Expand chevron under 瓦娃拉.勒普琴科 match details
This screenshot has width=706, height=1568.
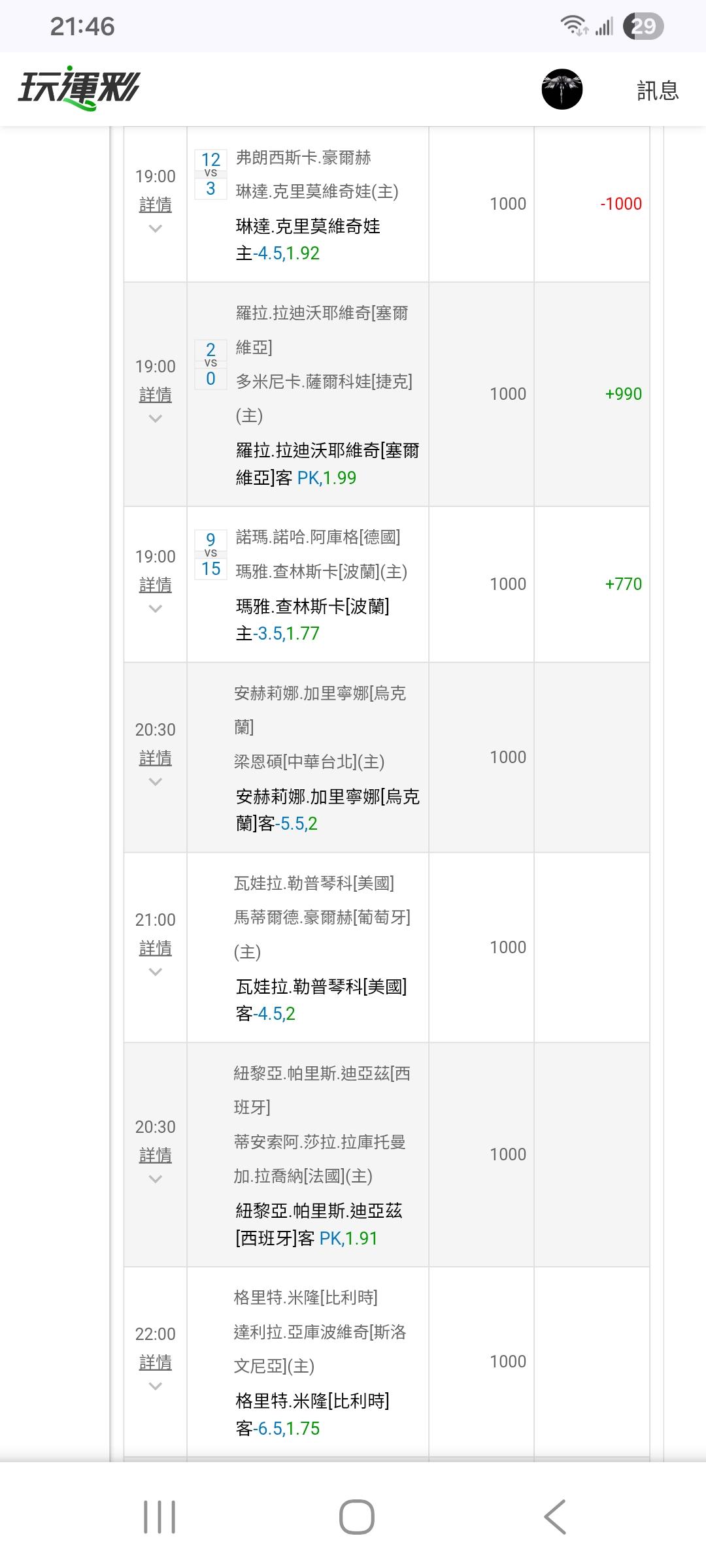tap(156, 972)
